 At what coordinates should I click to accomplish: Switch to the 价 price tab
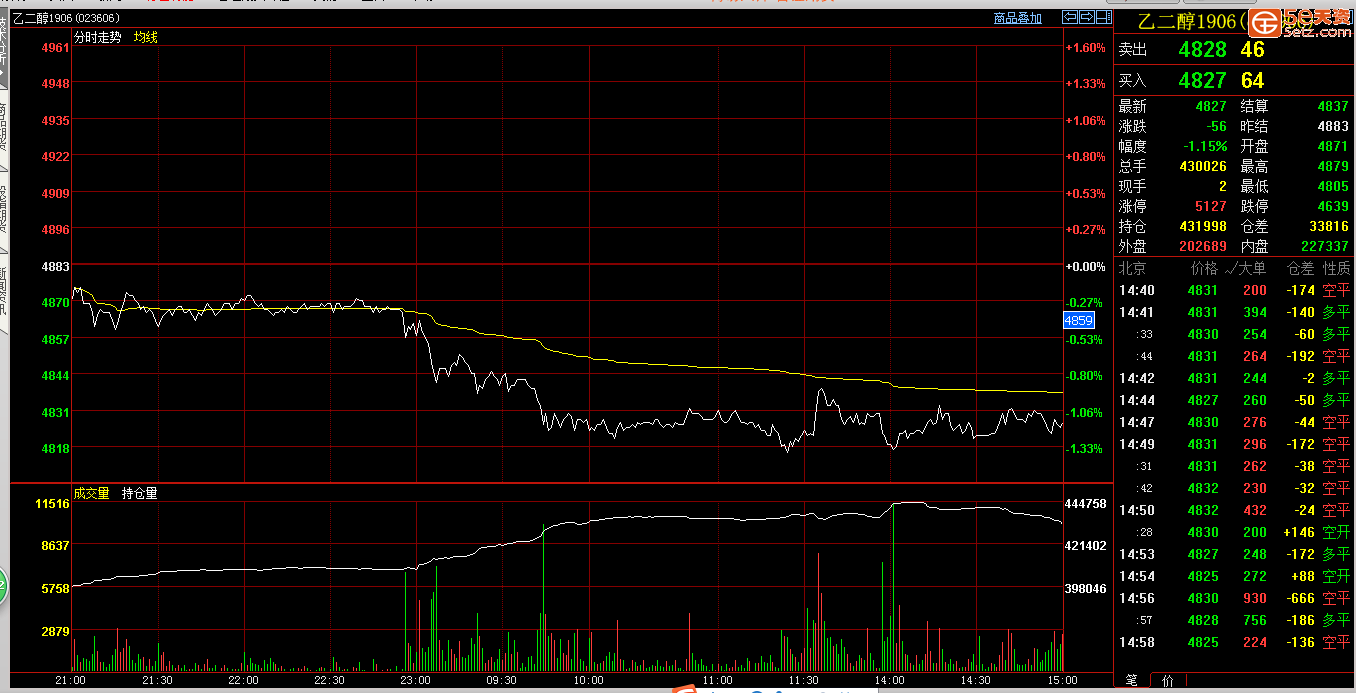[x=1167, y=681]
